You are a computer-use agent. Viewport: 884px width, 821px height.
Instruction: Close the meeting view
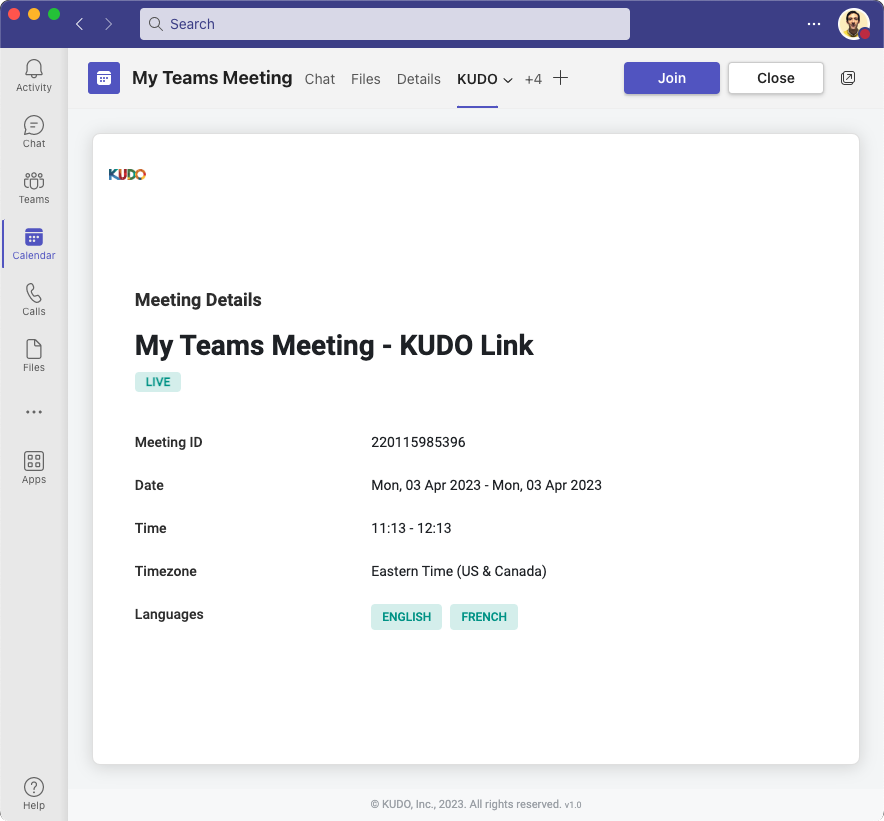[775, 78]
